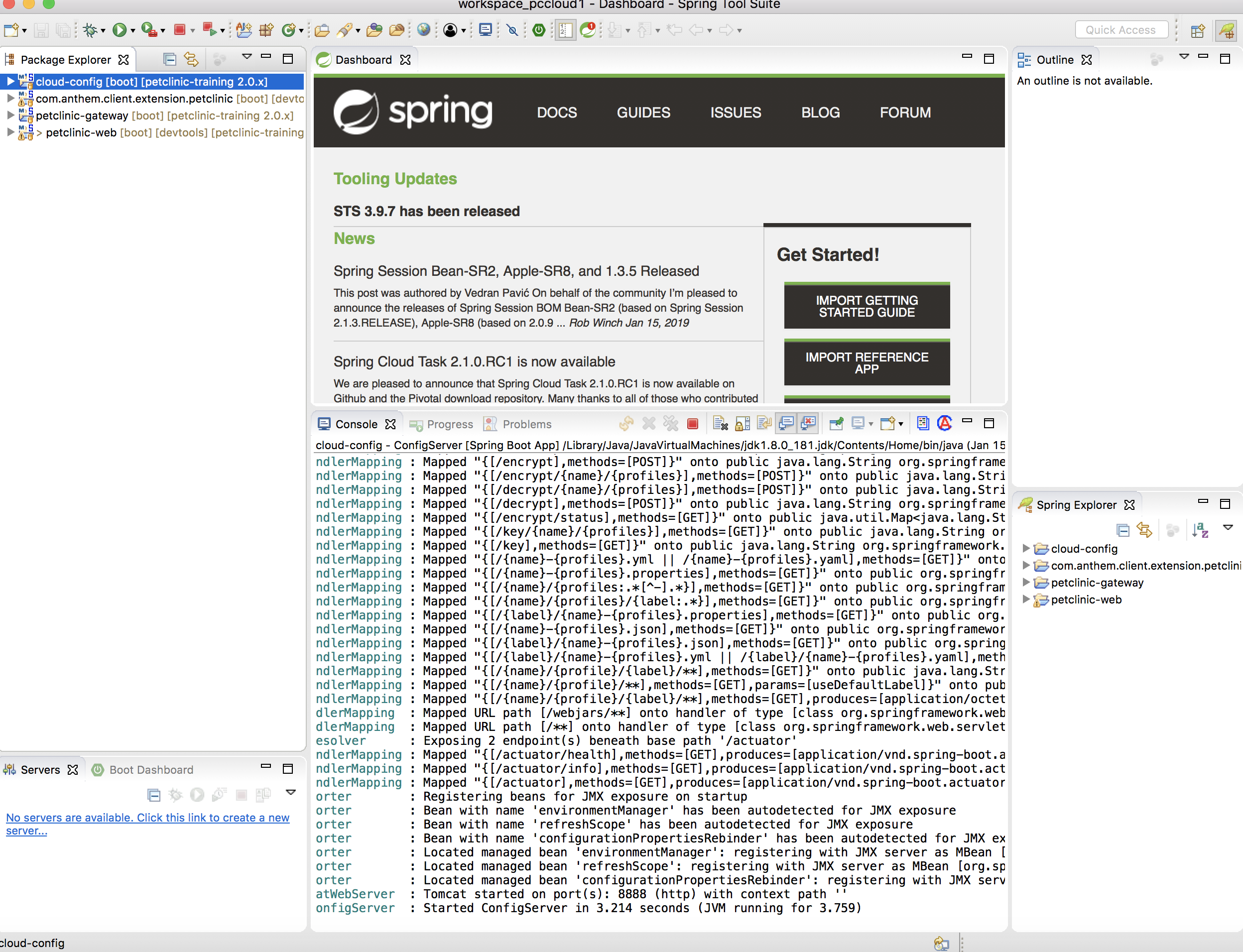Click the Spring leaf notification icon with red badge
This screenshot has width=1243, height=952.
tap(588, 29)
